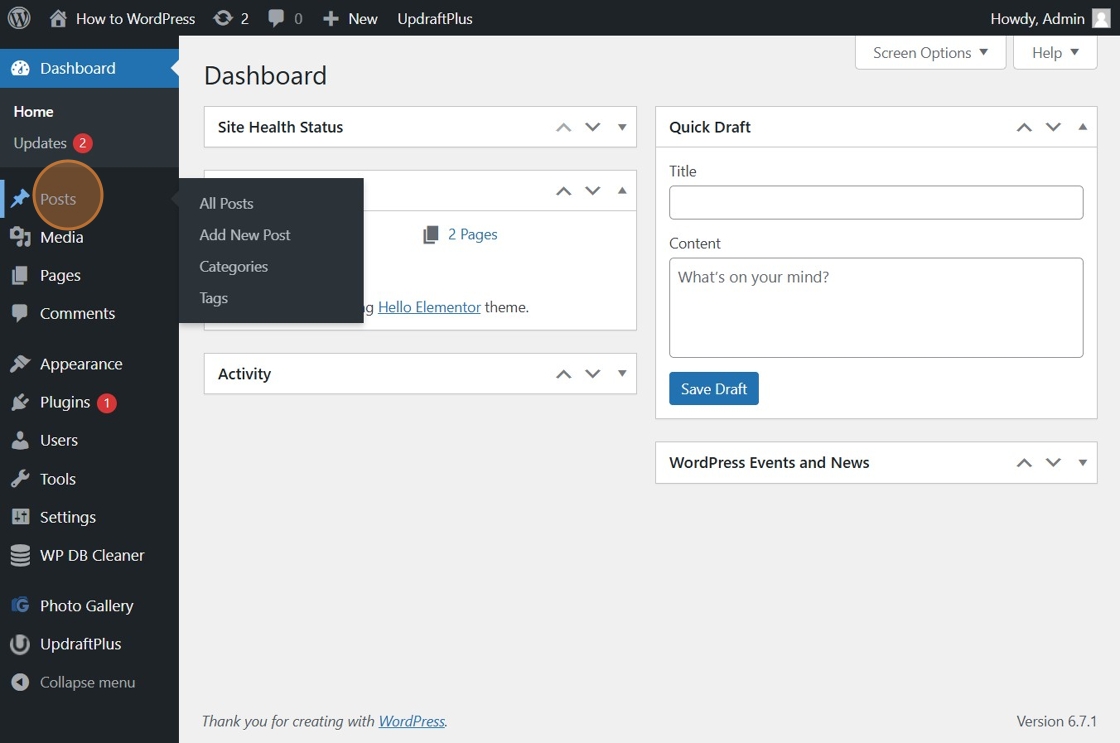Click the Version 6.7.1 footer text
The width and height of the screenshot is (1120, 743).
click(x=1056, y=722)
